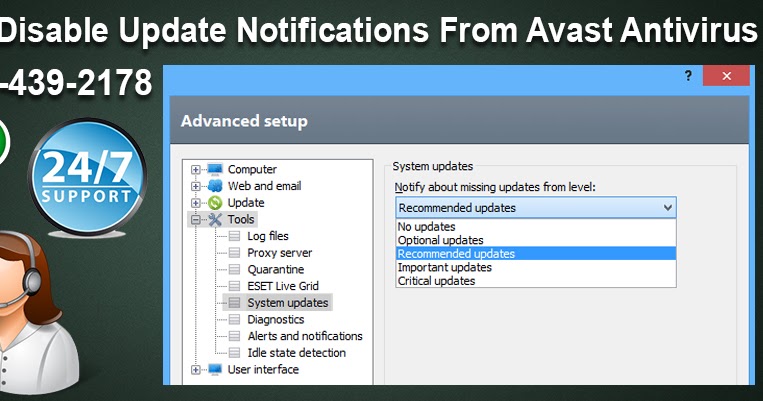This screenshot has width=763, height=401.
Task: Select the Tools tree label
Action: click(241, 219)
